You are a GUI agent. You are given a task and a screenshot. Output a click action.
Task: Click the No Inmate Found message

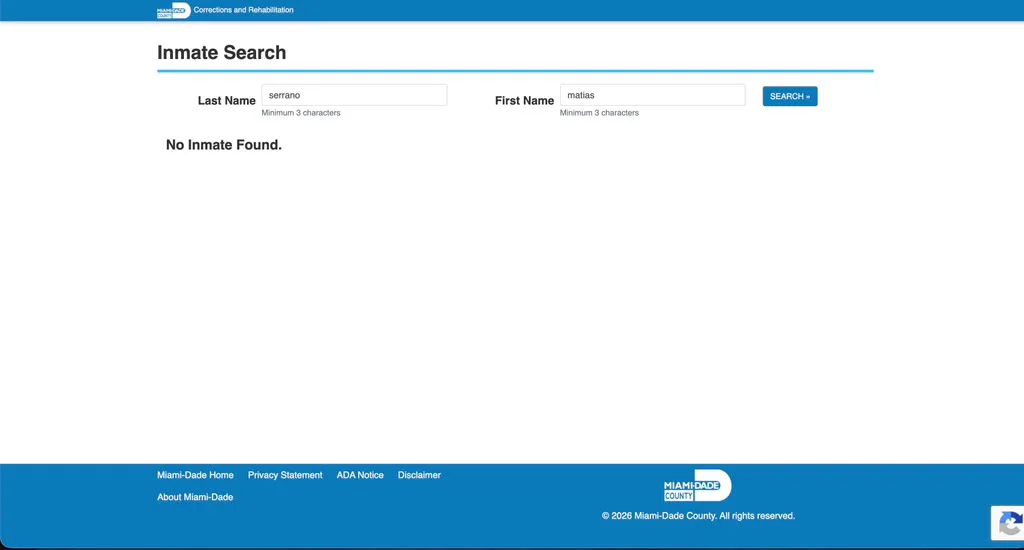[223, 145]
